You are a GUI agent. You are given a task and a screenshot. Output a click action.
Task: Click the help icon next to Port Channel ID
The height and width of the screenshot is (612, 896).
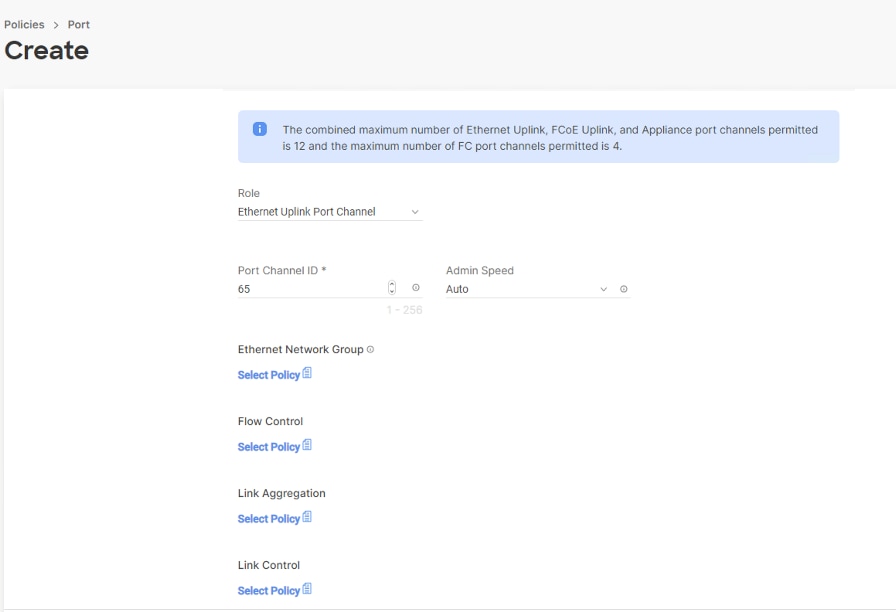pyautogui.click(x=415, y=287)
